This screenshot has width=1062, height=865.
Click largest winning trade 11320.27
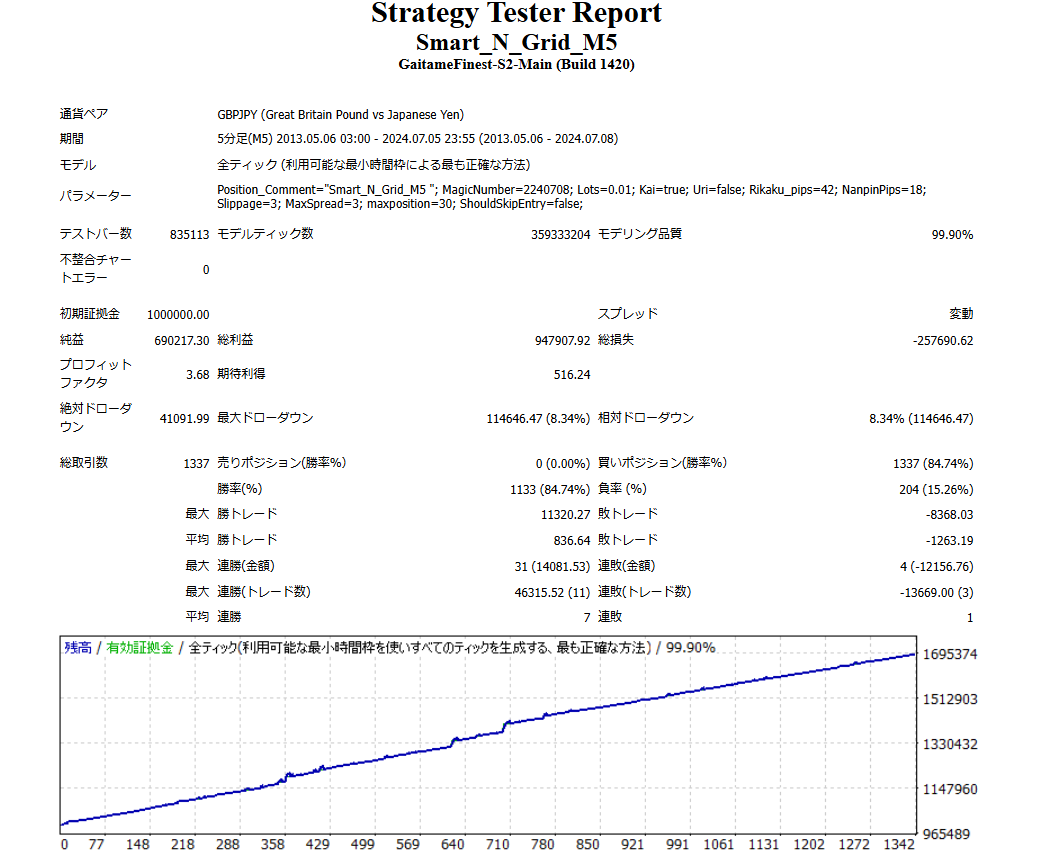click(566, 515)
